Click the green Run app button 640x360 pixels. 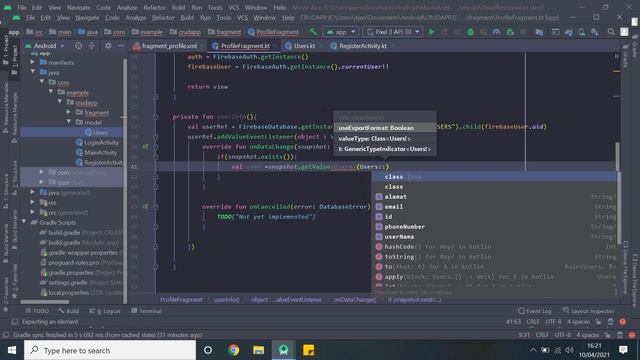click(x=431, y=32)
